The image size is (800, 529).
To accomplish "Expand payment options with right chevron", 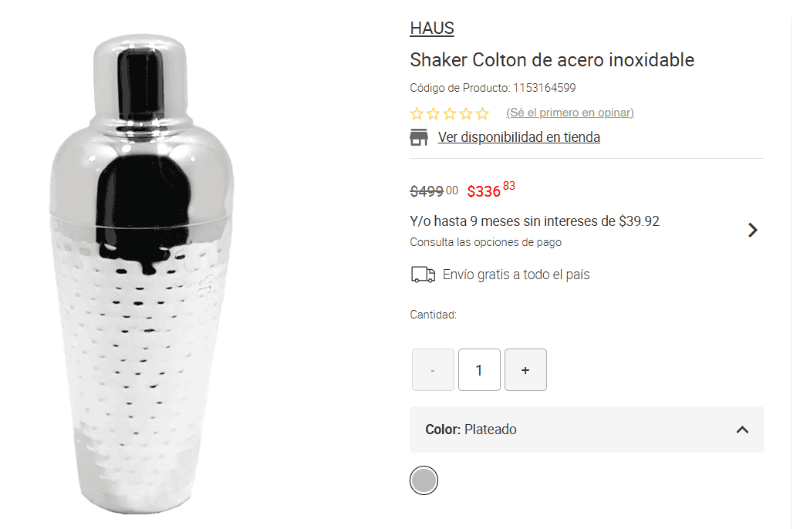I will [752, 230].
